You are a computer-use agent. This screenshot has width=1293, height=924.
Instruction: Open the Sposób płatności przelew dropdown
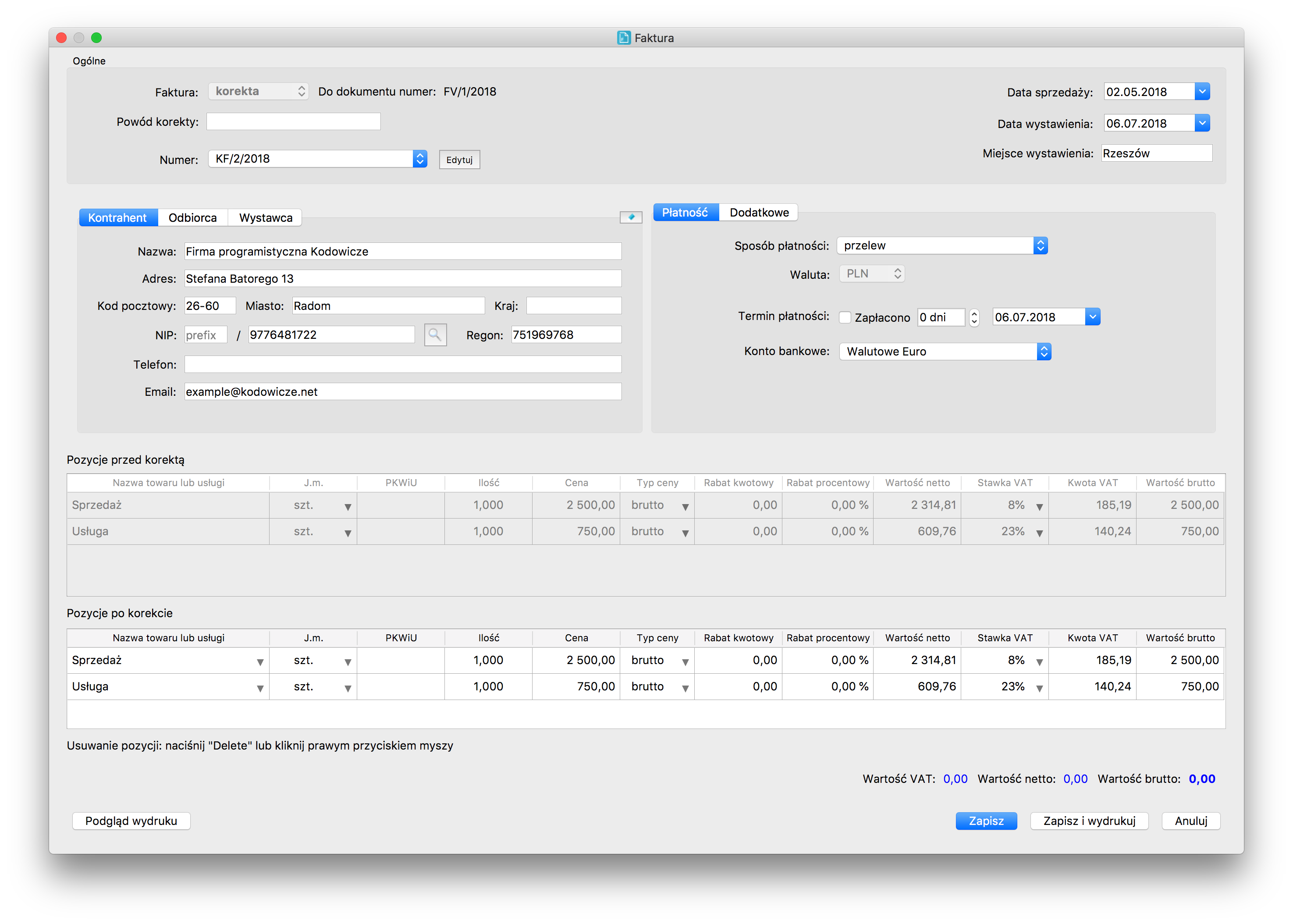[x=1041, y=245]
